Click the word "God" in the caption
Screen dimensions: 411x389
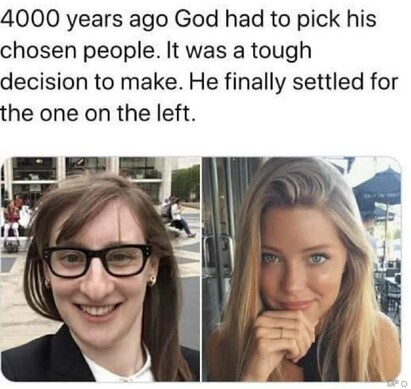(x=197, y=19)
